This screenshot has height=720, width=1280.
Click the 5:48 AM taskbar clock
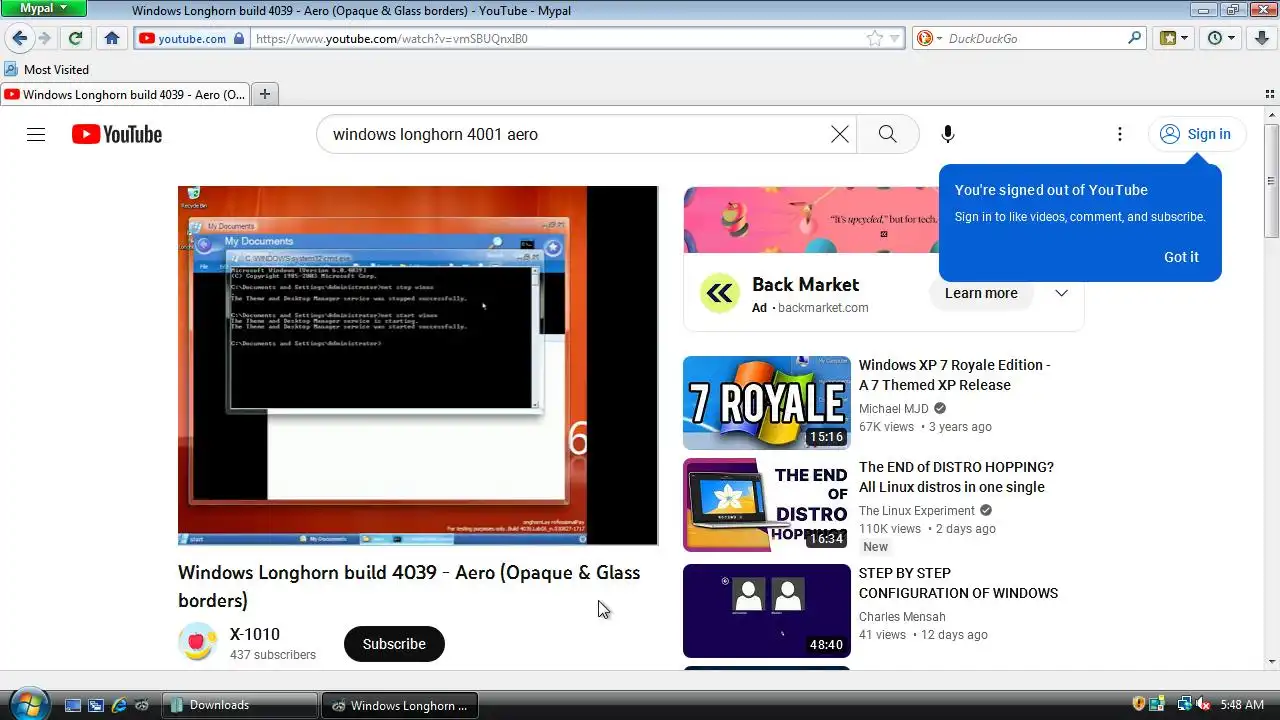click(1242, 705)
